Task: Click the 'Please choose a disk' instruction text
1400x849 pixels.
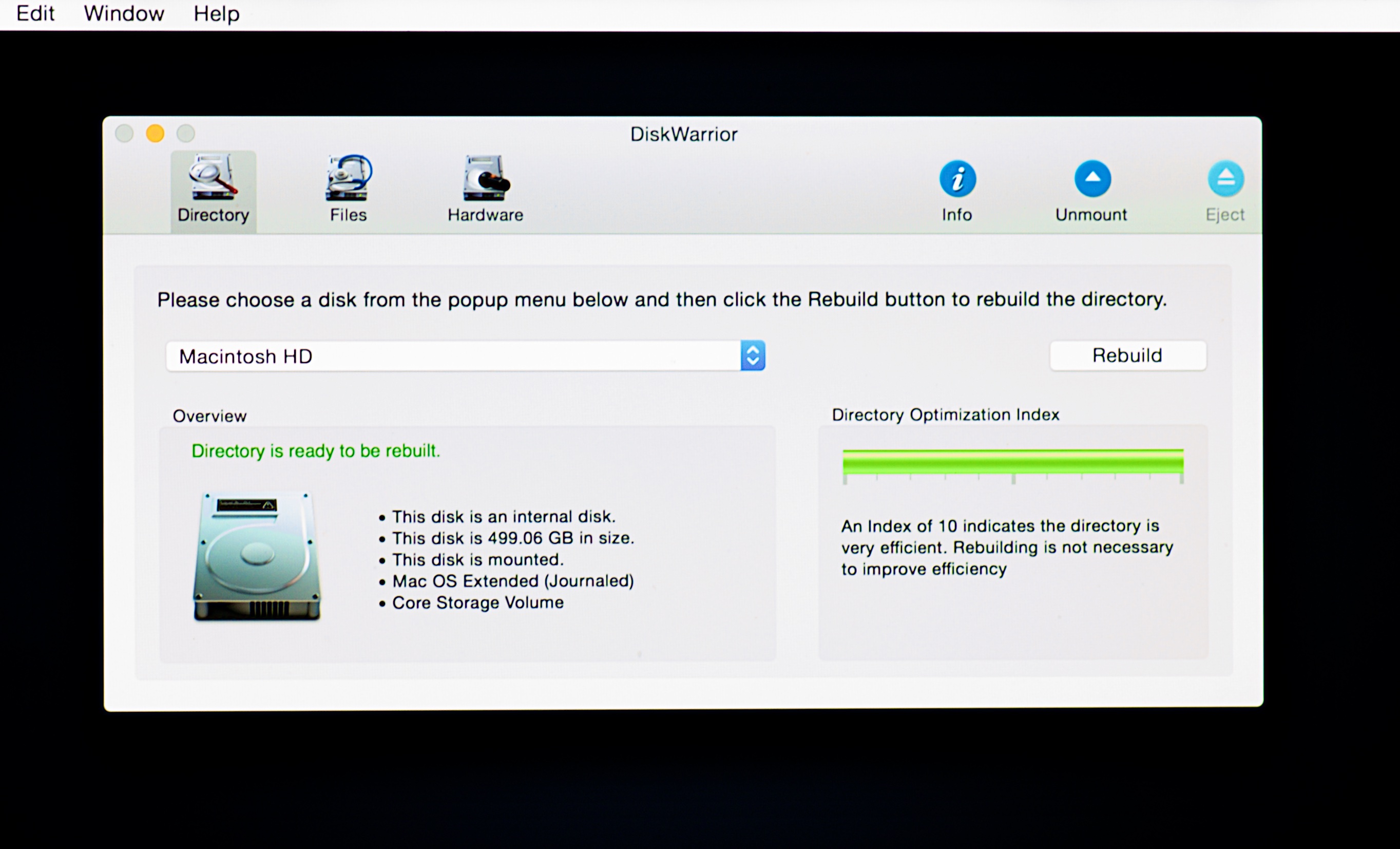Action: [x=662, y=299]
